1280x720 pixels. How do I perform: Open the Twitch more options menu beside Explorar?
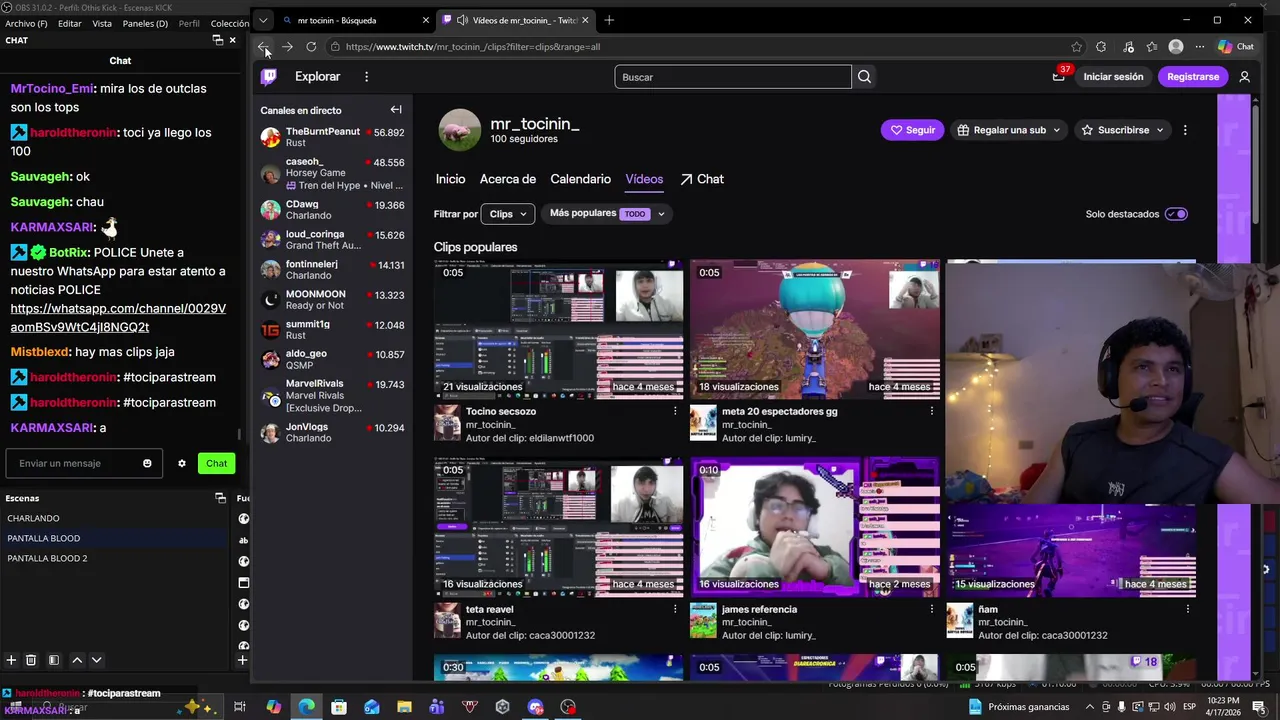pos(366,77)
